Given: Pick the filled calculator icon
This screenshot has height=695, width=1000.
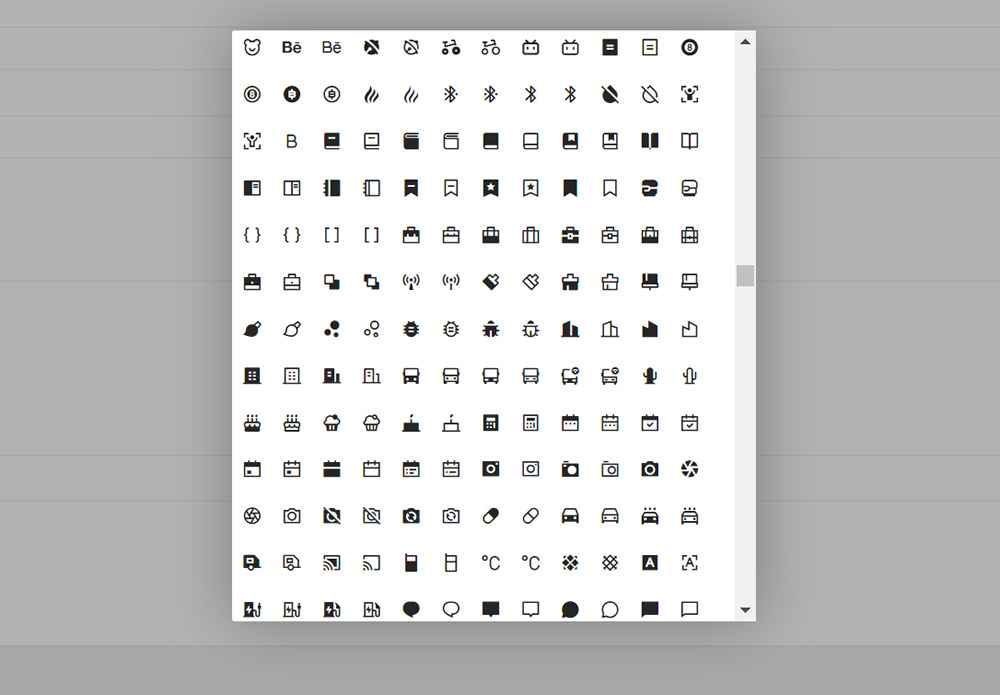Looking at the screenshot, I should tap(490, 423).
